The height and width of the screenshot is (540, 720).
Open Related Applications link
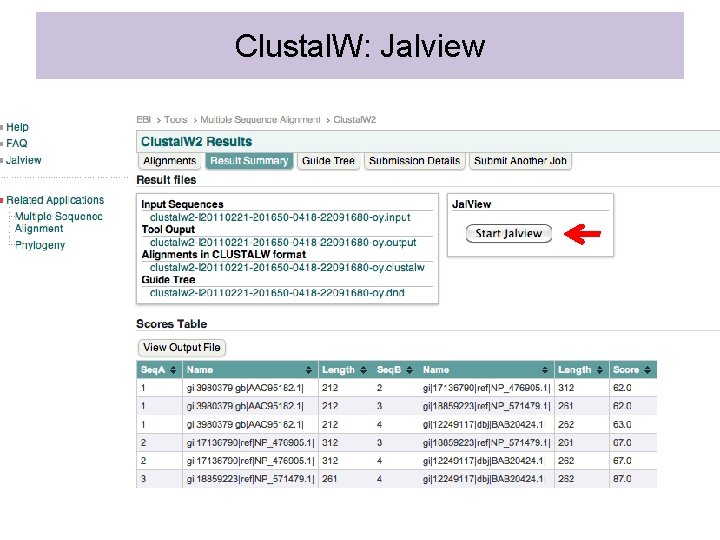click(x=55, y=200)
